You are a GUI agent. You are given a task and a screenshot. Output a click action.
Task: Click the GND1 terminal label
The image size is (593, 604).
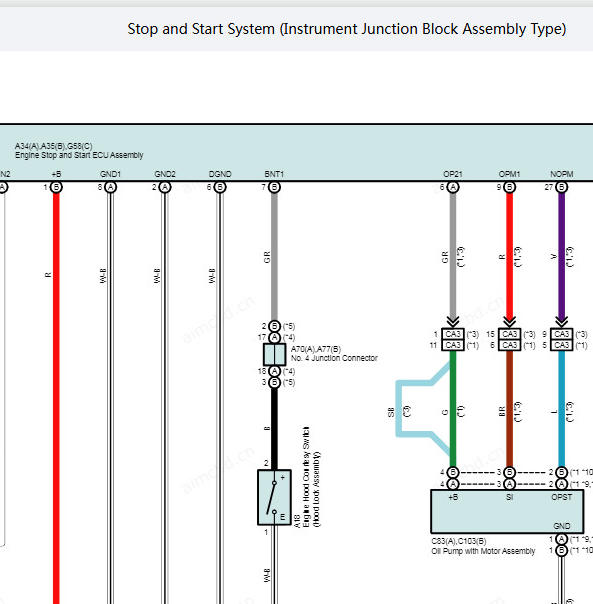pyautogui.click(x=111, y=174)
